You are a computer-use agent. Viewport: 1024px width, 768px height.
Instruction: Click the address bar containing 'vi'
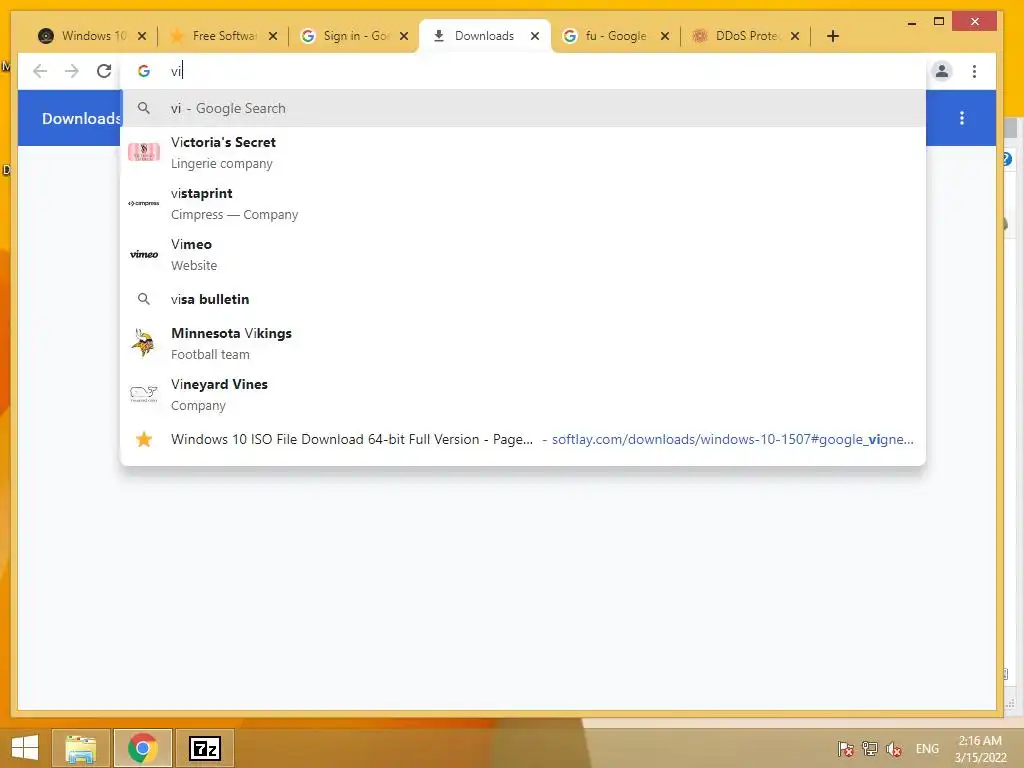pyautogui.click(x=522, y=71)
